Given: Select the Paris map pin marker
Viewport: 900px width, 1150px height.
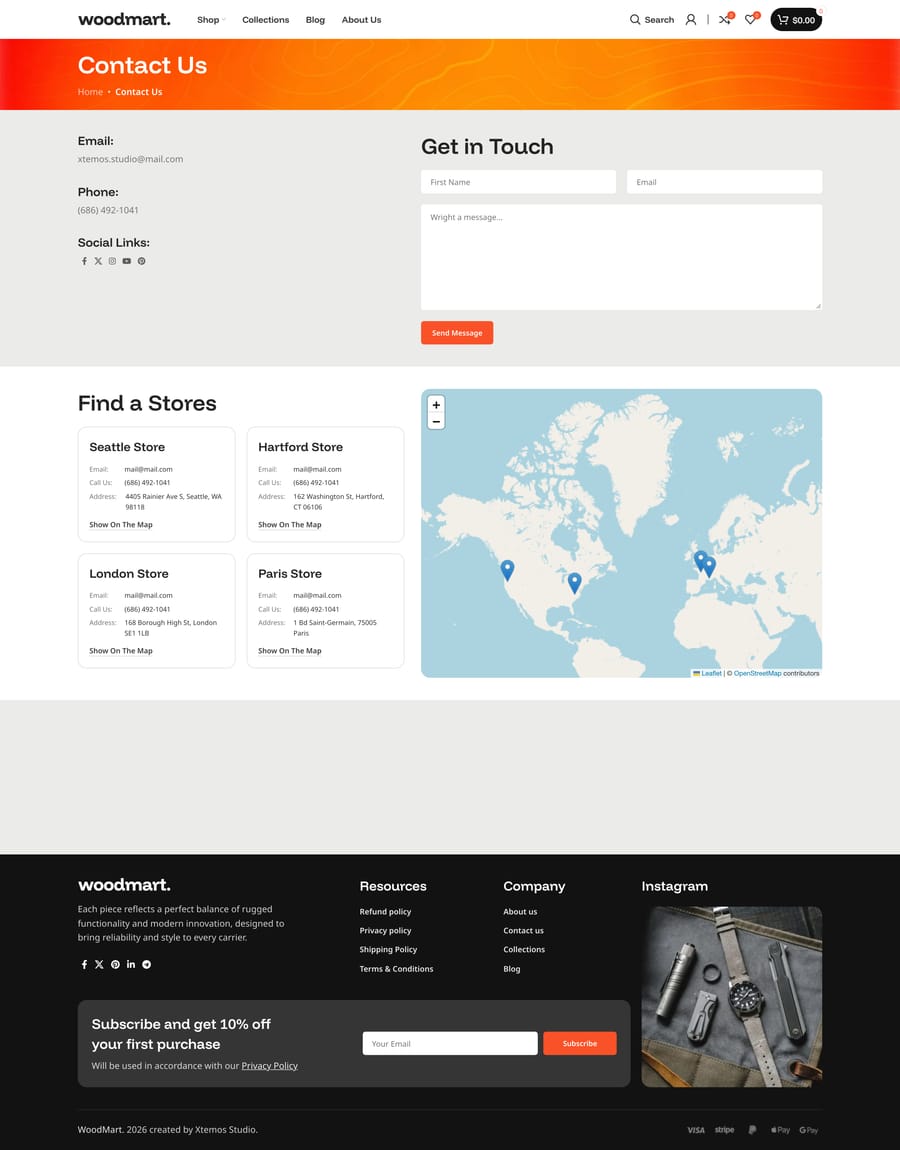Looking at the screenshot, I should tap(709, 567).
